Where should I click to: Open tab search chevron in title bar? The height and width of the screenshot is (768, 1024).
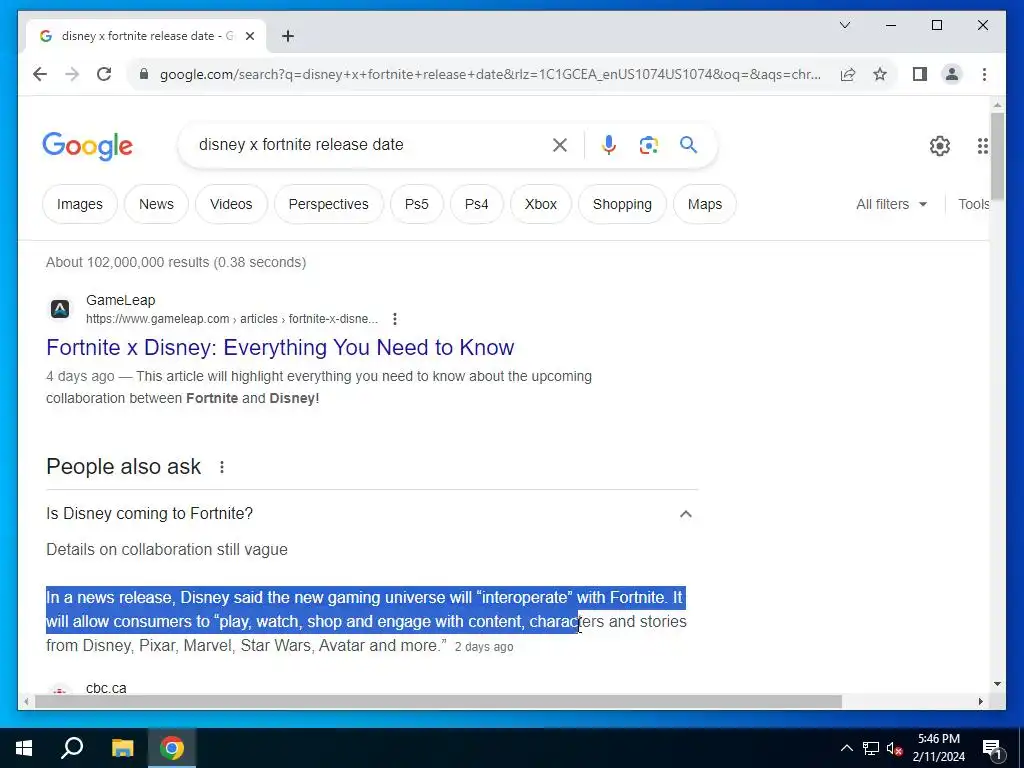point(844,25)
